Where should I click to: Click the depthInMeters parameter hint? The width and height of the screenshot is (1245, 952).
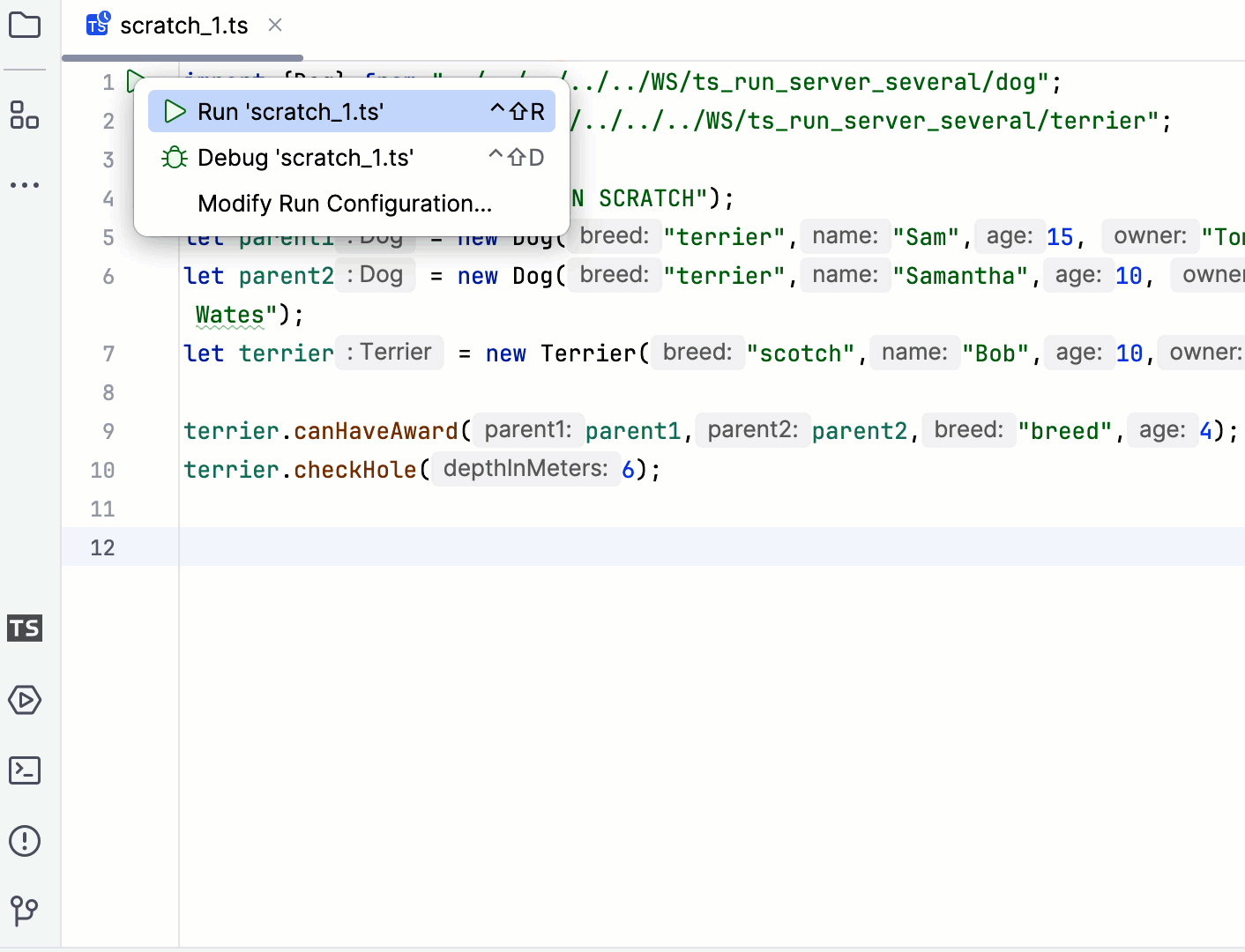526,468
